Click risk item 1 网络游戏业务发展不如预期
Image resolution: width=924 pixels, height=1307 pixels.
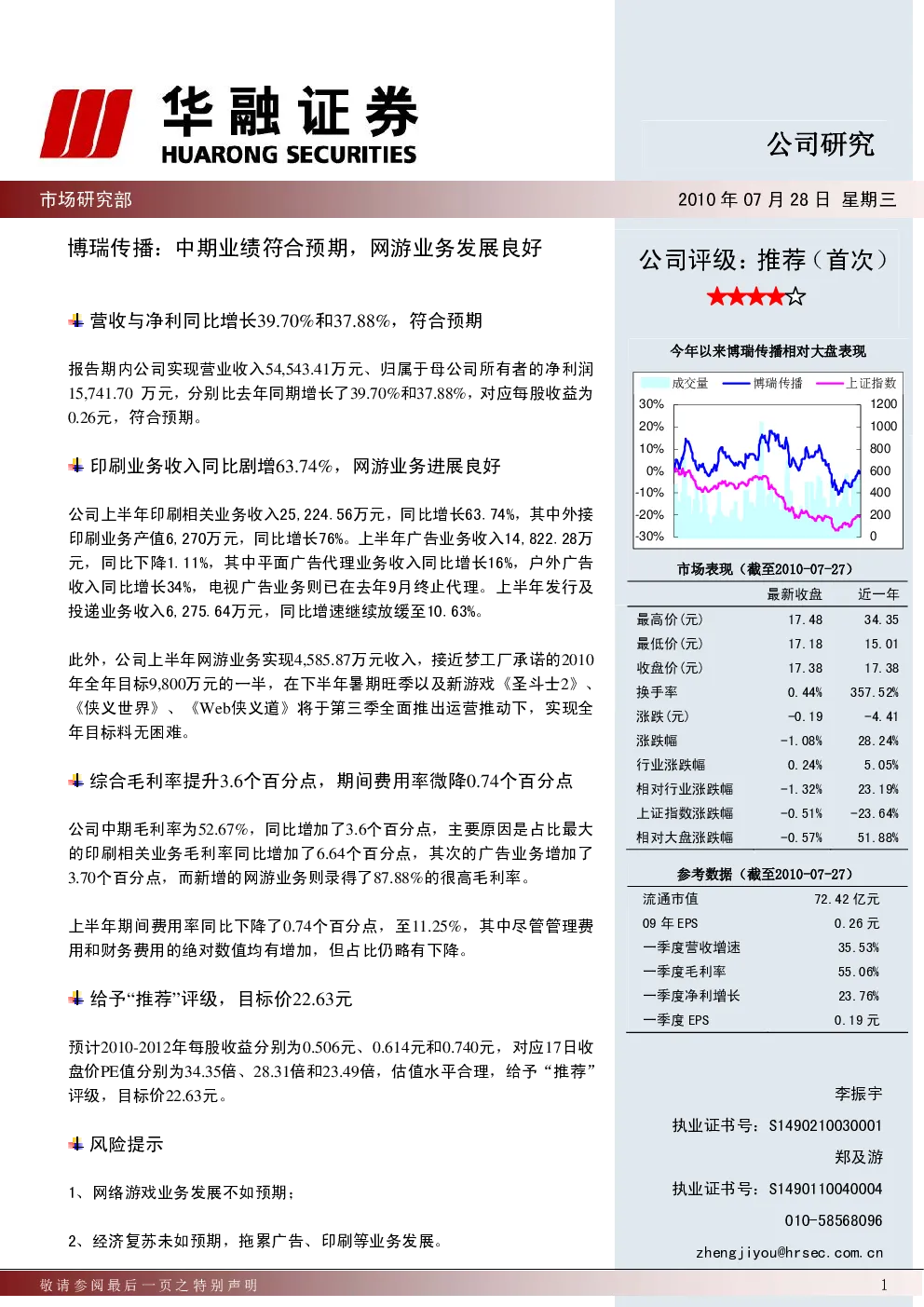pyautogui.click(x=182, y=1192)
